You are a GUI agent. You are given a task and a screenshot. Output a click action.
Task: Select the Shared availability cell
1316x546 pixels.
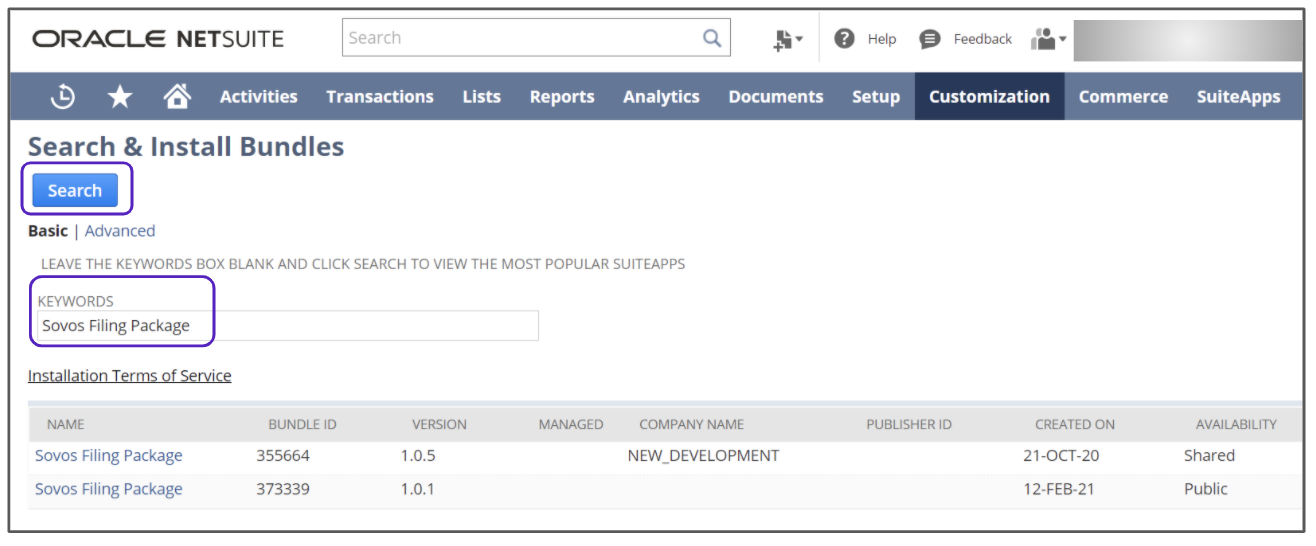click(x=1209, y=455)
